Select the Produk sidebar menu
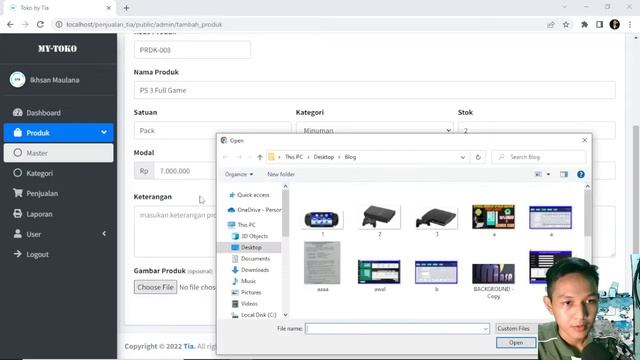Viewport: 640px width, 360px height. point(58,133)
